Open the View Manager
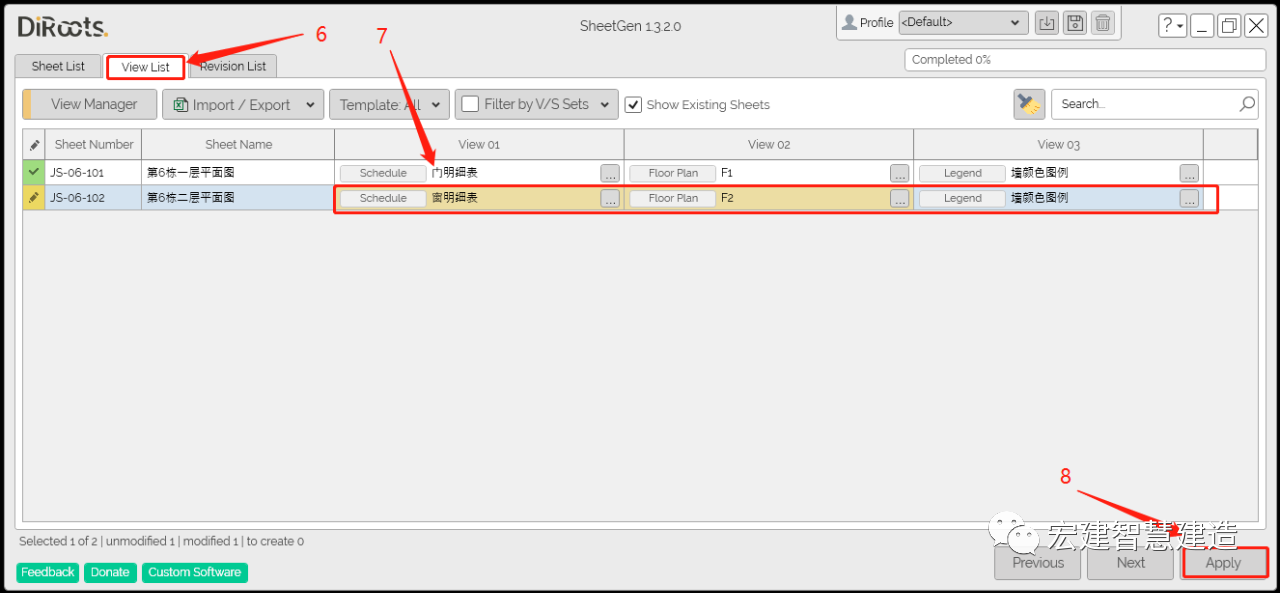Image resolution: width=1280 pixels, height=593 pixels. click(x=90, y=104)
